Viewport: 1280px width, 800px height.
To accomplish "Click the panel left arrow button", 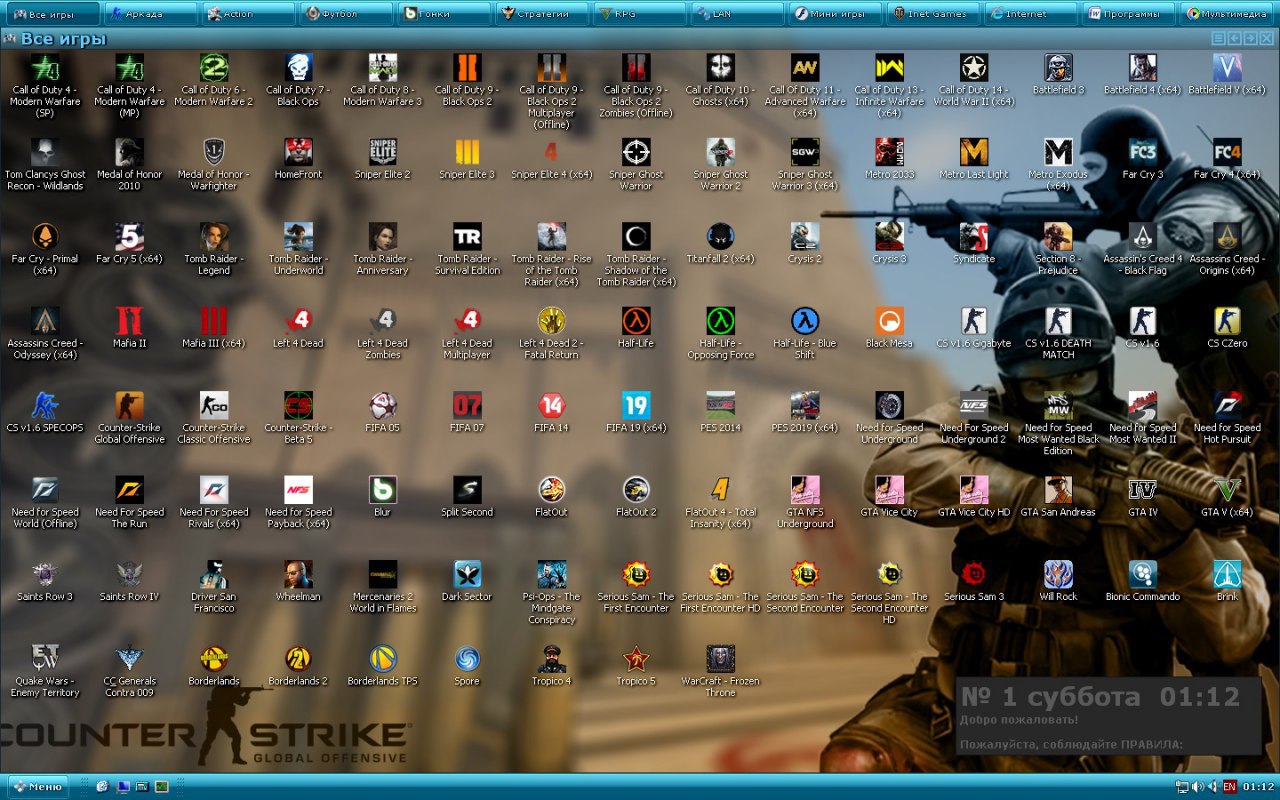I will tap(1234, 38).
